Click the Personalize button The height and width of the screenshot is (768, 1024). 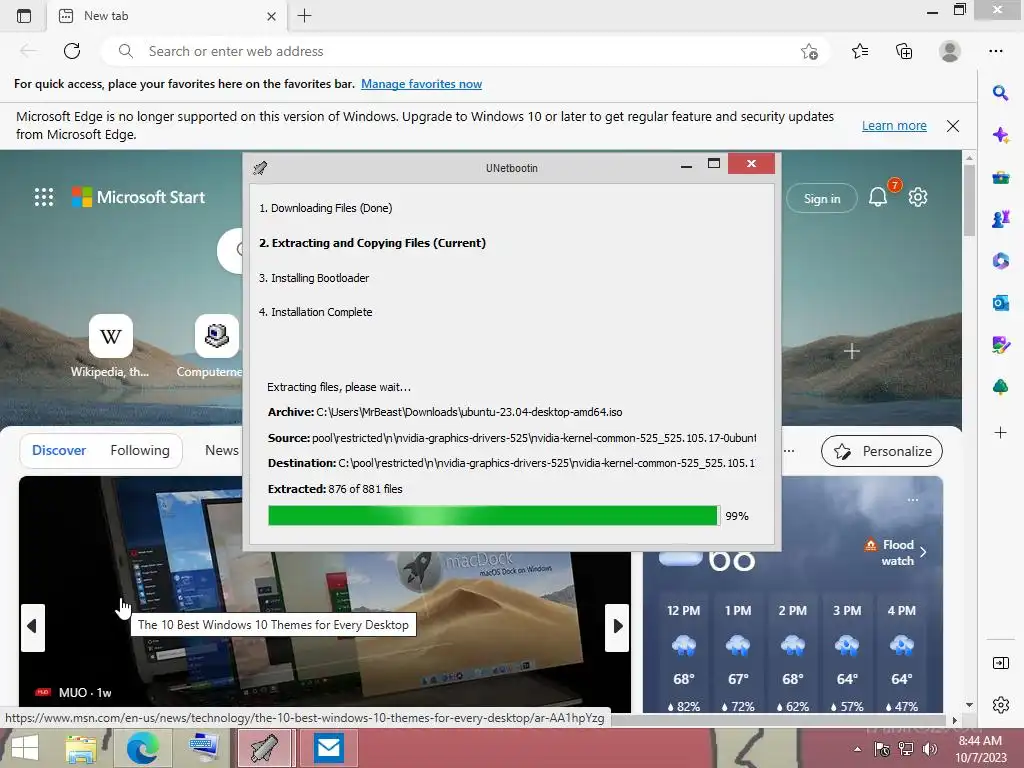click(882, 451)
